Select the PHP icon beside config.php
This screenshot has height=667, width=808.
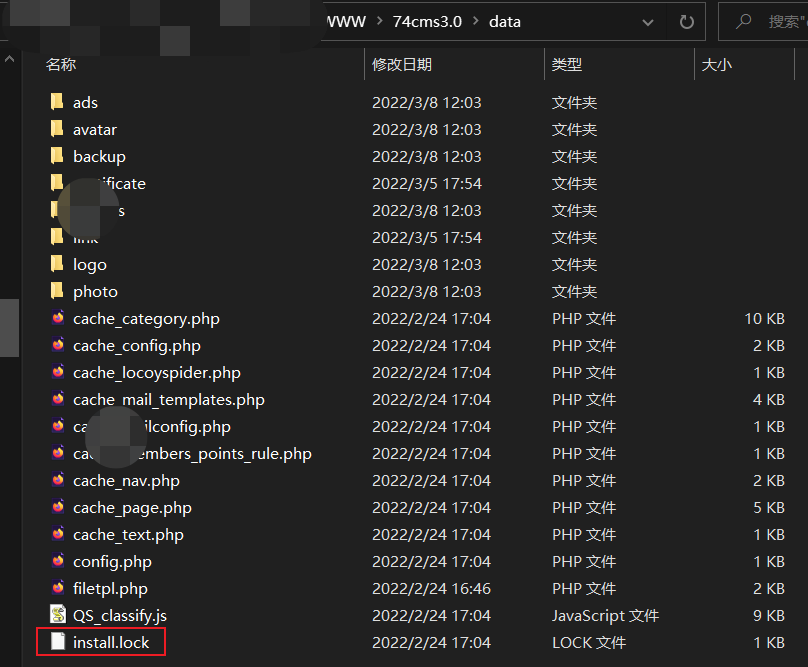click(x=57, y=561)
